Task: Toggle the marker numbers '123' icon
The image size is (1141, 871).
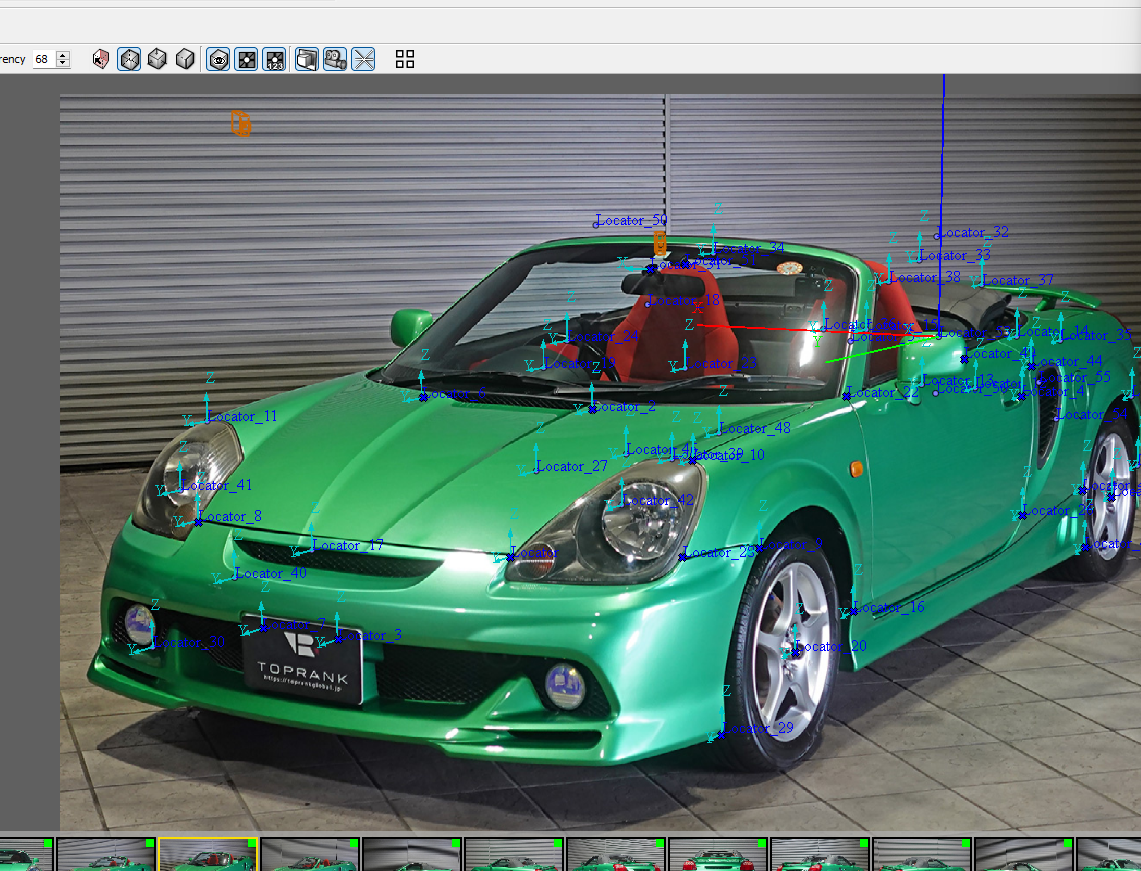Action: click(274, 60)
